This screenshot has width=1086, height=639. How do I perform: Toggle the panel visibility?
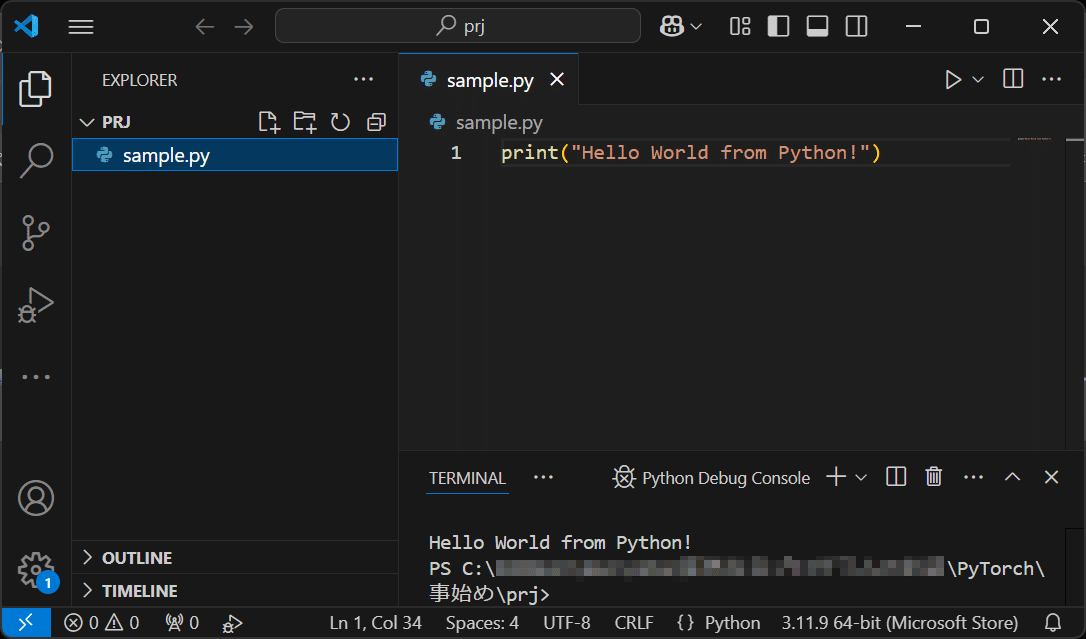click(817, 26)
